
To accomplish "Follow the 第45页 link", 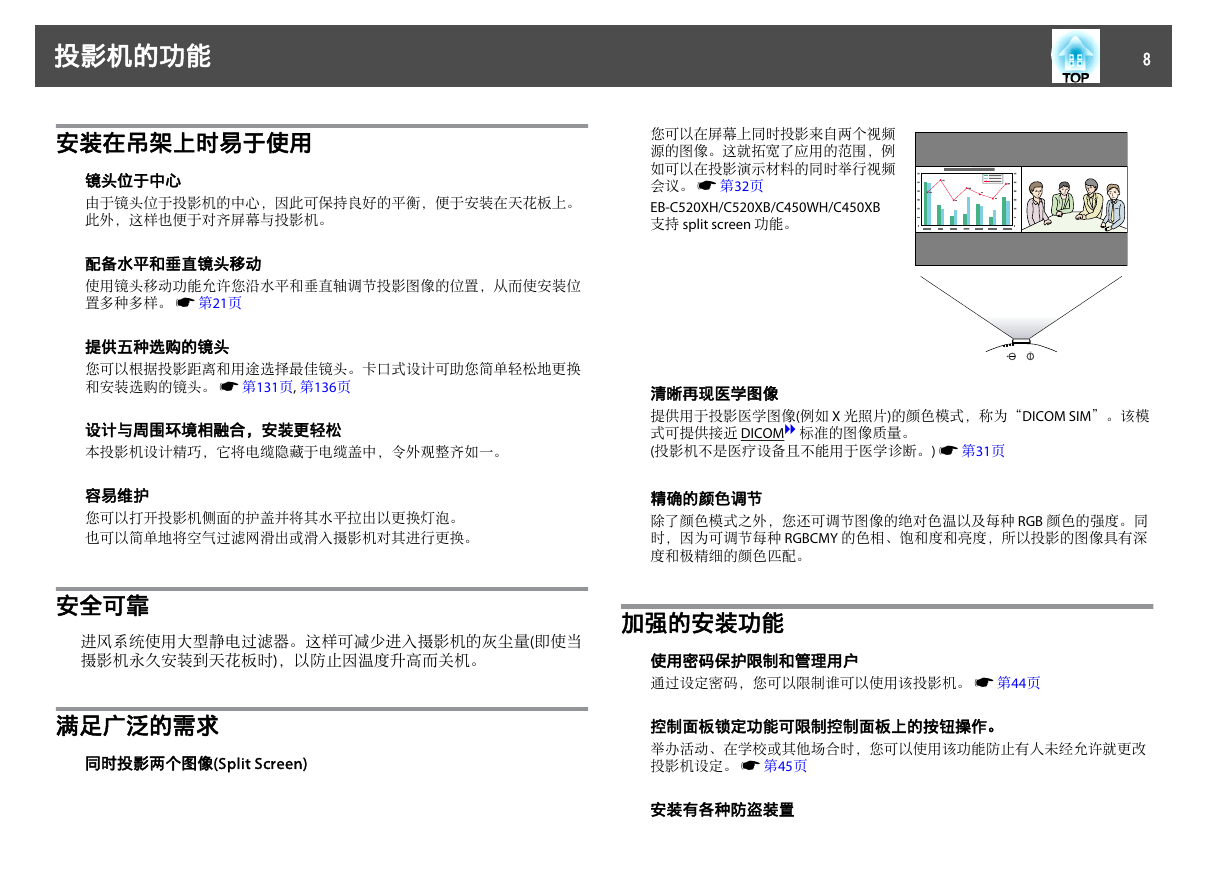I will pos(785,766).
